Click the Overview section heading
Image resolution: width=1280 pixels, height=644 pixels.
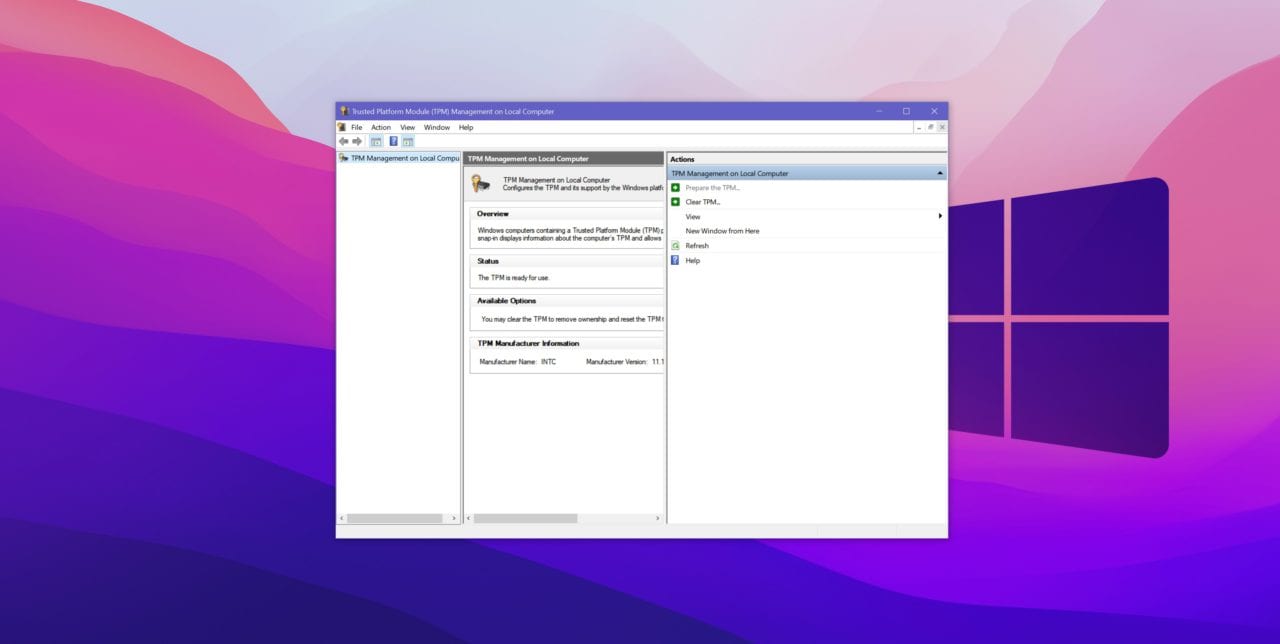(x=493, y=214)
